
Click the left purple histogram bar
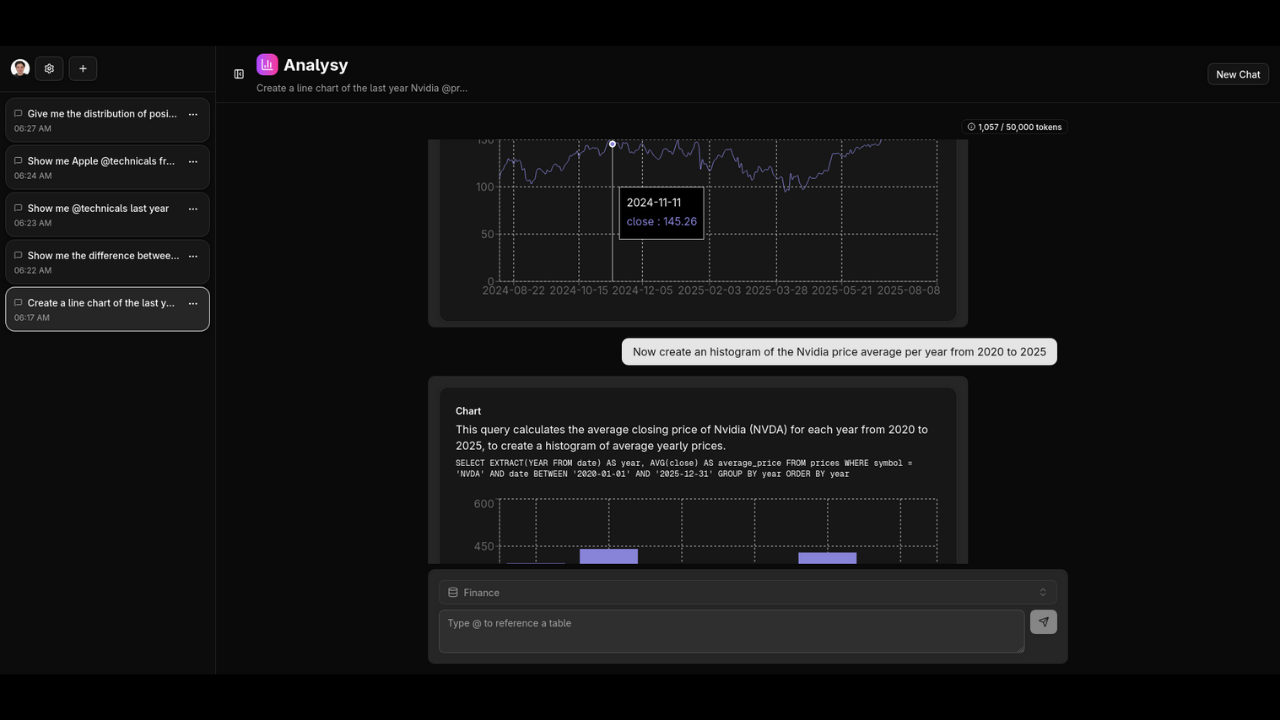tap(609, 557)
